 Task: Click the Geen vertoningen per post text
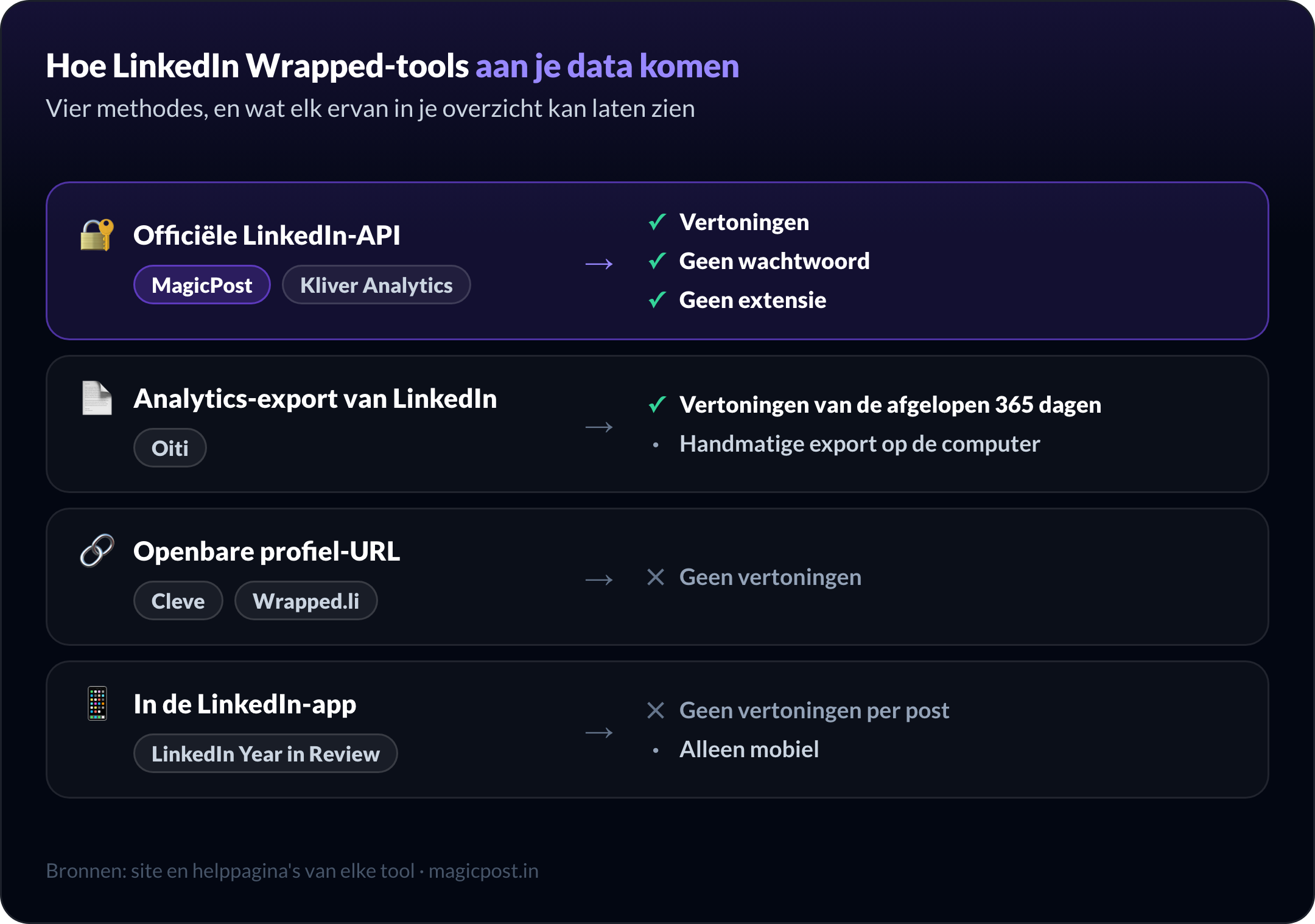coord(814,710)
